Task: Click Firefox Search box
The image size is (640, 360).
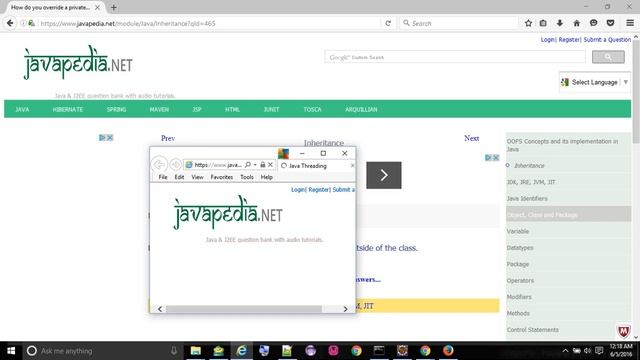Action: click(x=459, y=23)
